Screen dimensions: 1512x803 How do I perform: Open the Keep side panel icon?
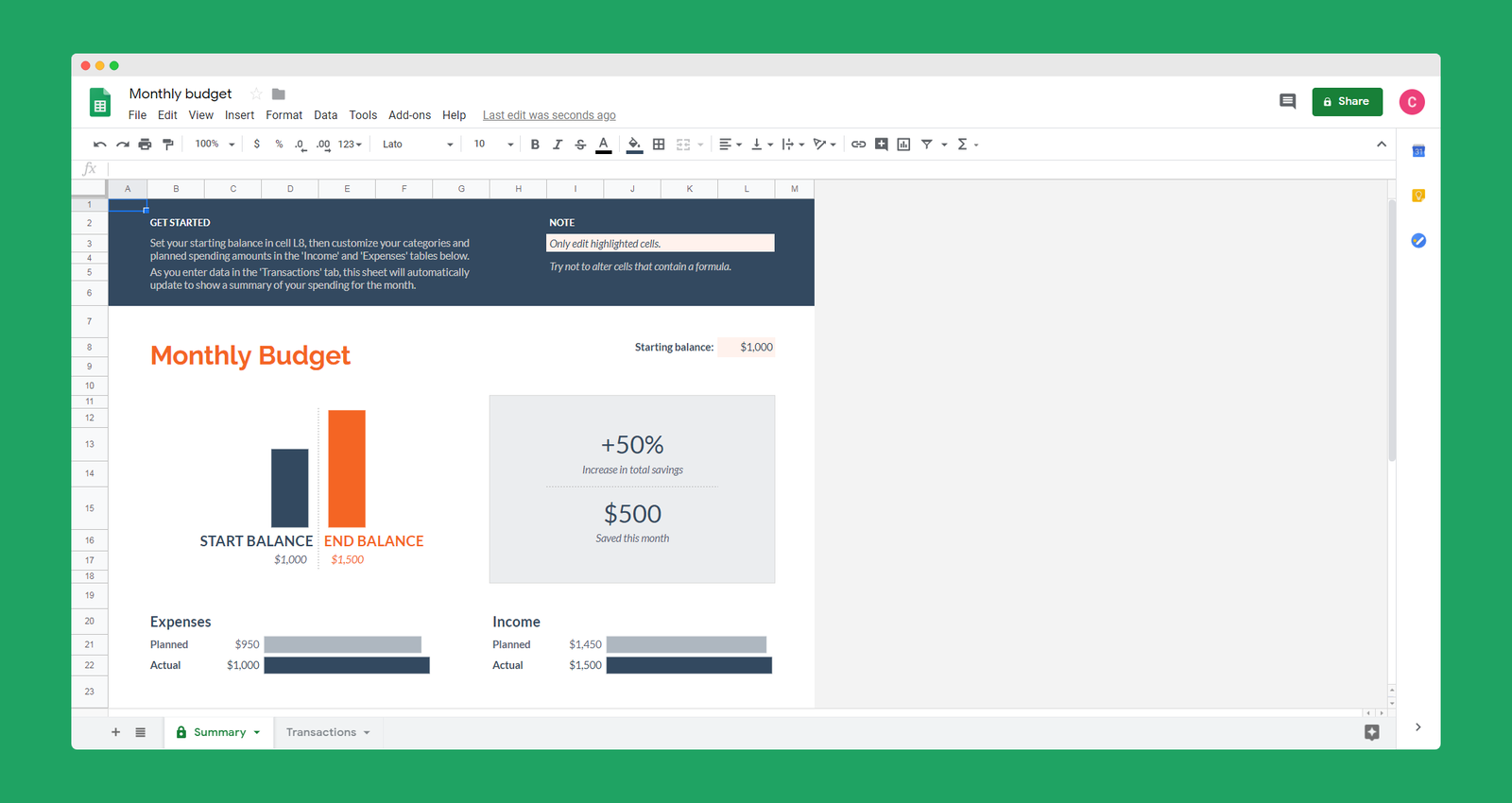[x=1418, y=196]
